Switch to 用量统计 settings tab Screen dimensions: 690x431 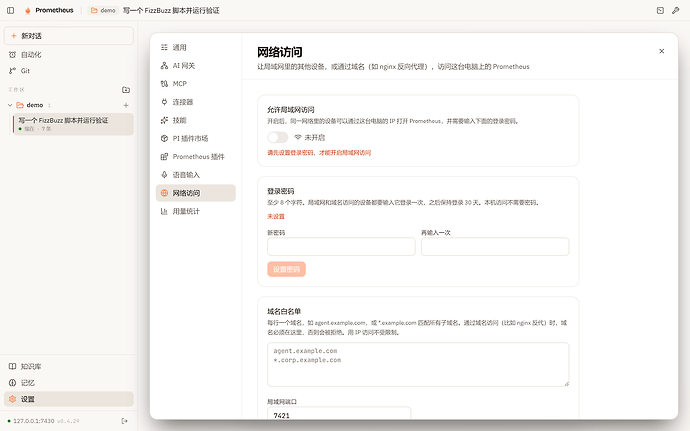pos(195,211)
